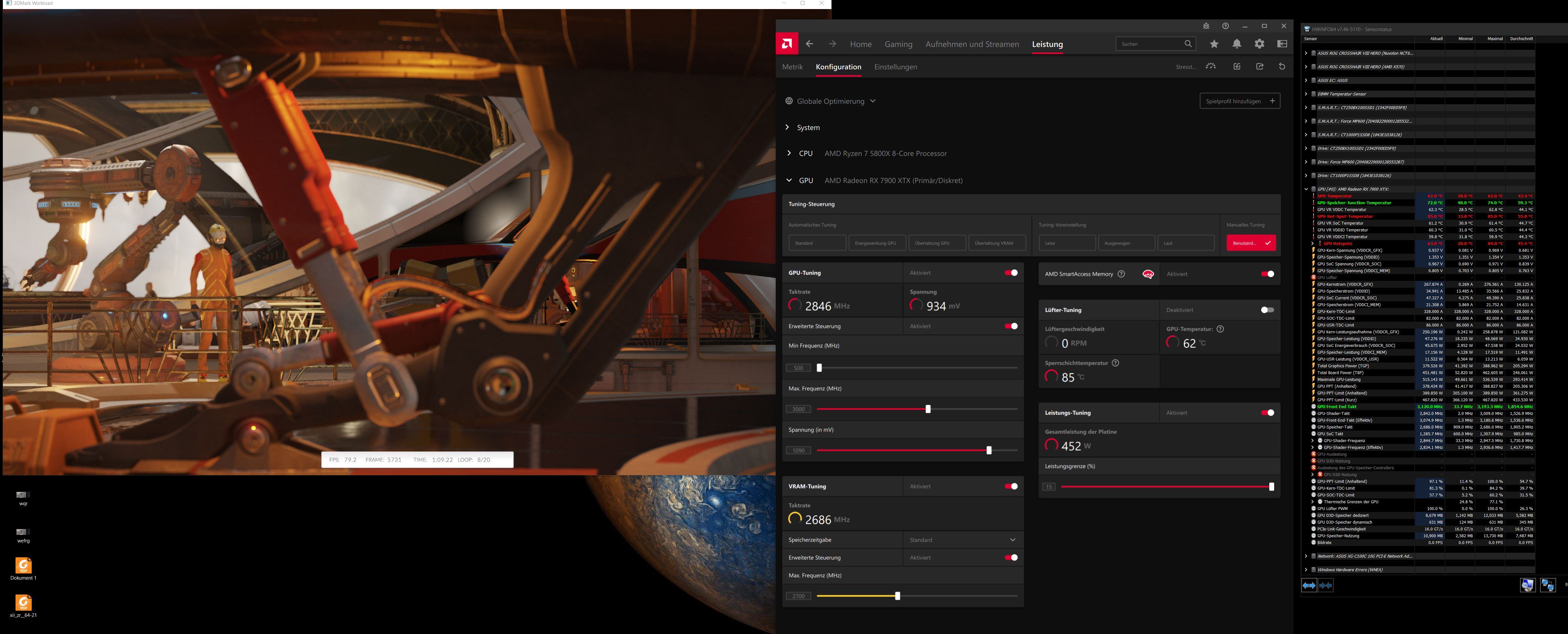The image size is (1568, 634).
Task: Click the globe icon beside Globale Optimierung
Action: [x=789, y=101]
